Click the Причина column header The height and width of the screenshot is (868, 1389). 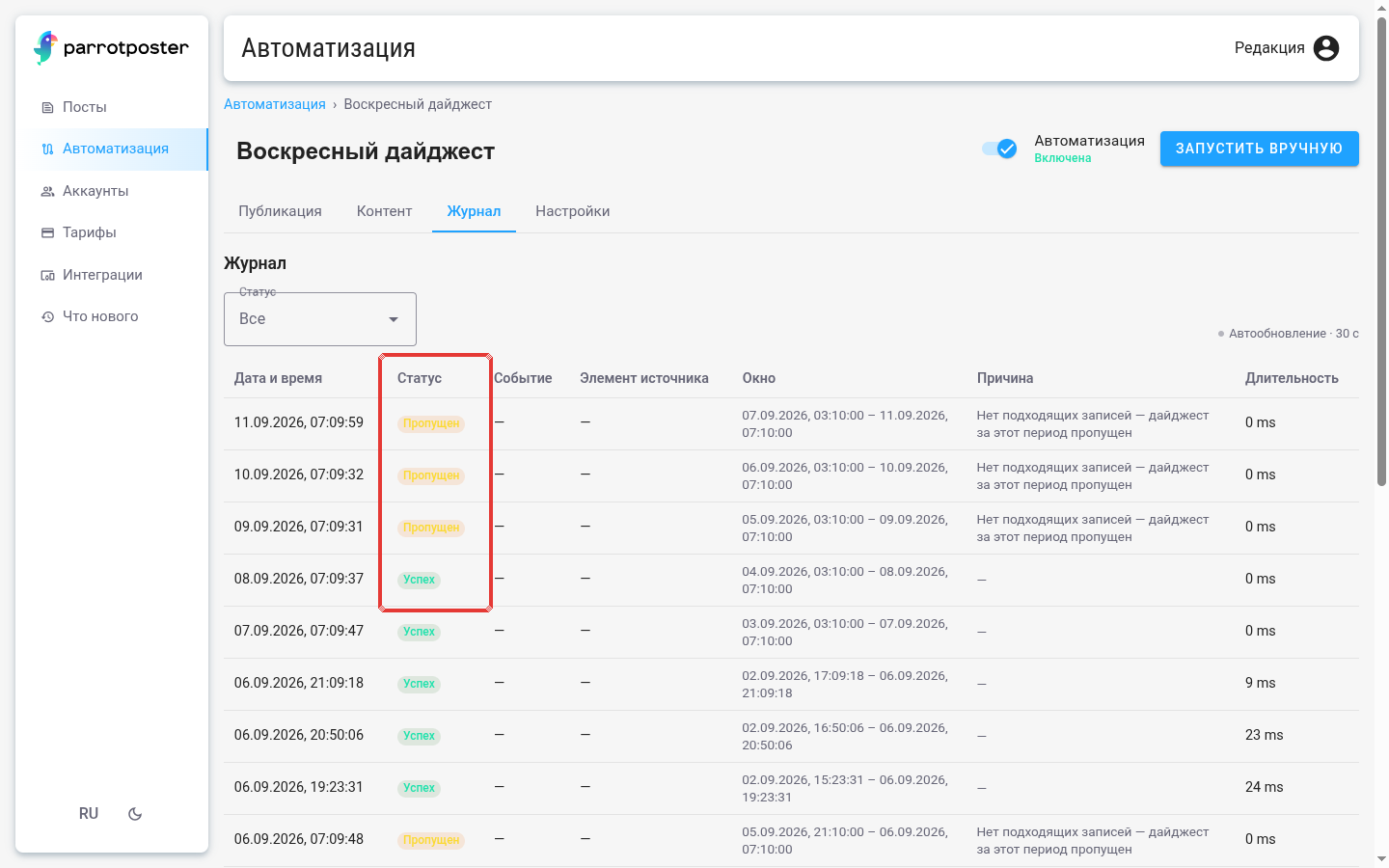coord(1005,378)
